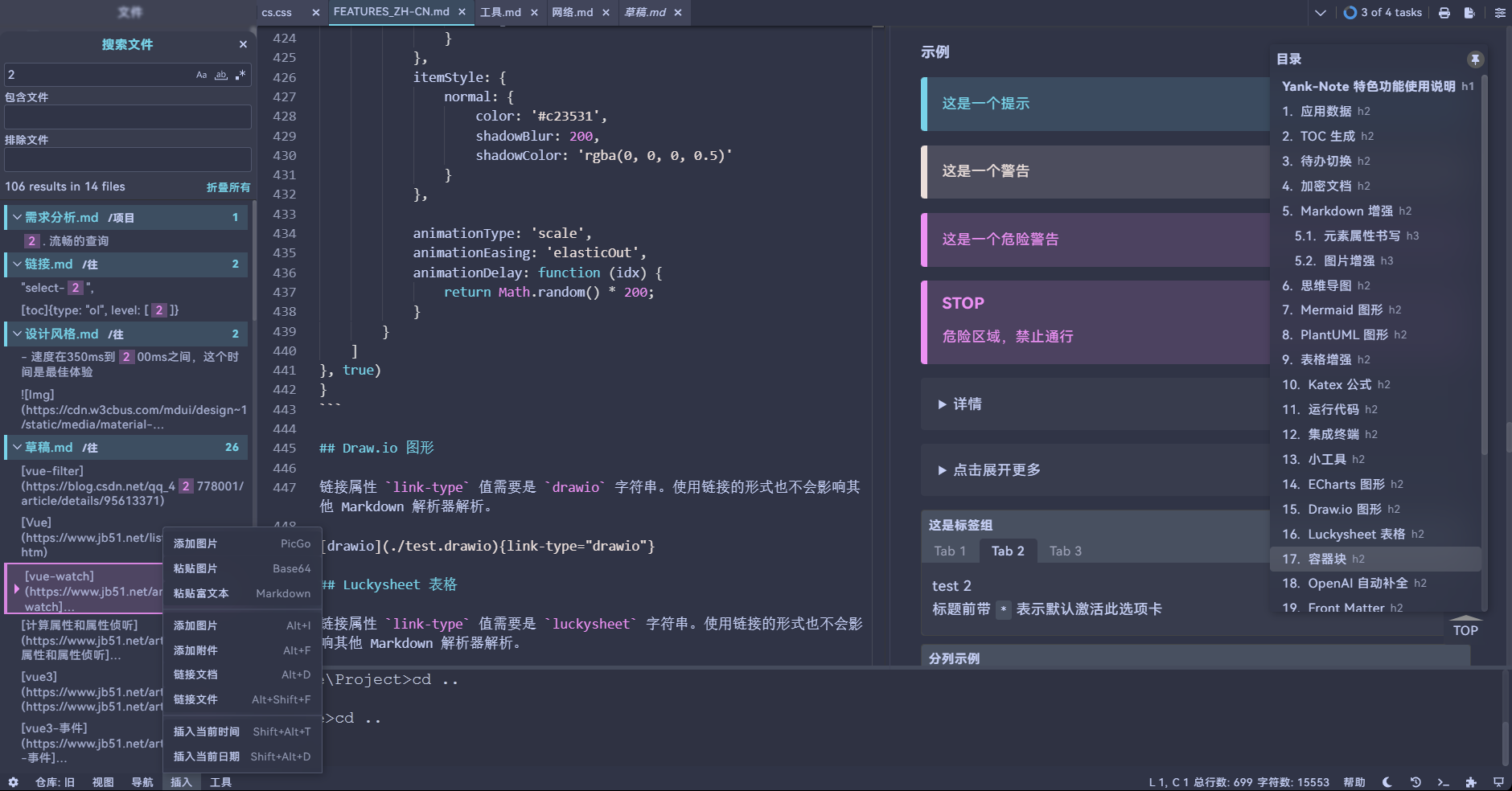The image size is (1512, 791).
Task: Switch to 网络.md tab
Action: pyautogui.click(x=572, y=12)
